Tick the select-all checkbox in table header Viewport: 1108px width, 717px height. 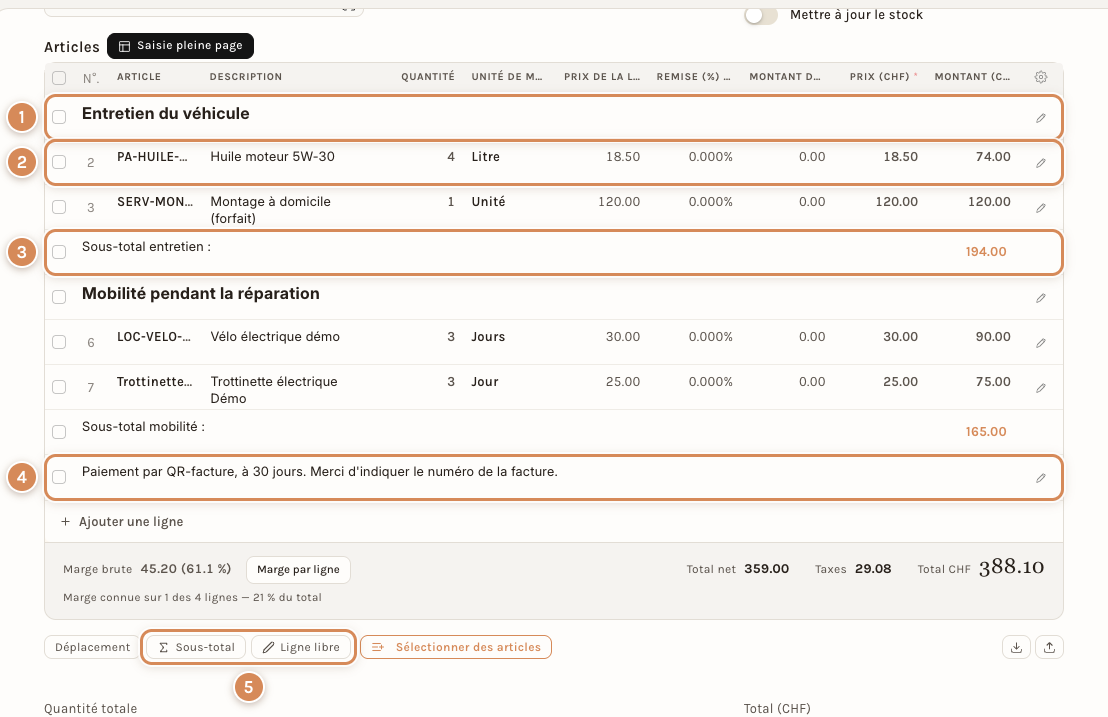tap(59, 78)
